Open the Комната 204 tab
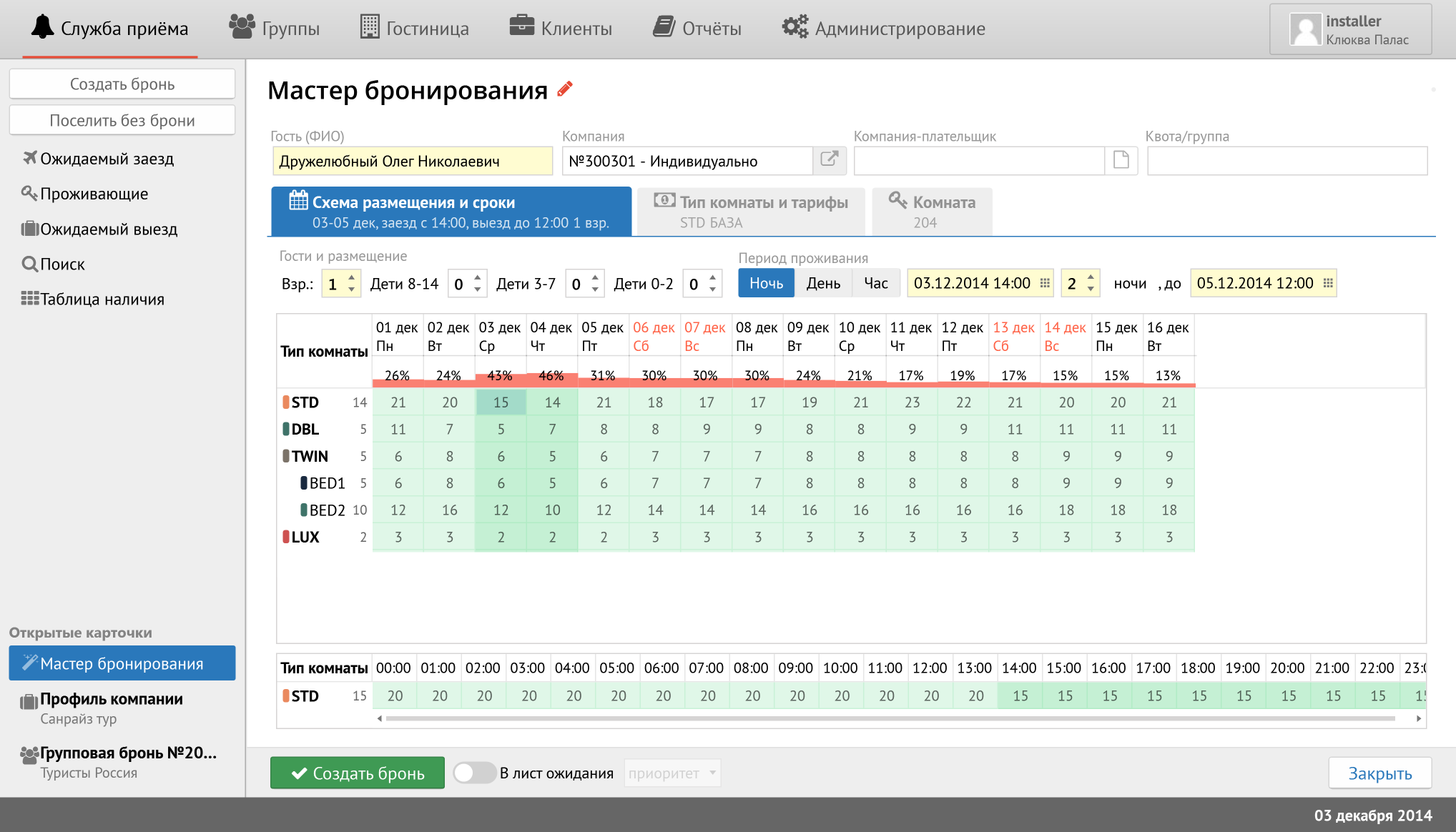This screenshot has width=1456, height=832. [x=932, y=212]
